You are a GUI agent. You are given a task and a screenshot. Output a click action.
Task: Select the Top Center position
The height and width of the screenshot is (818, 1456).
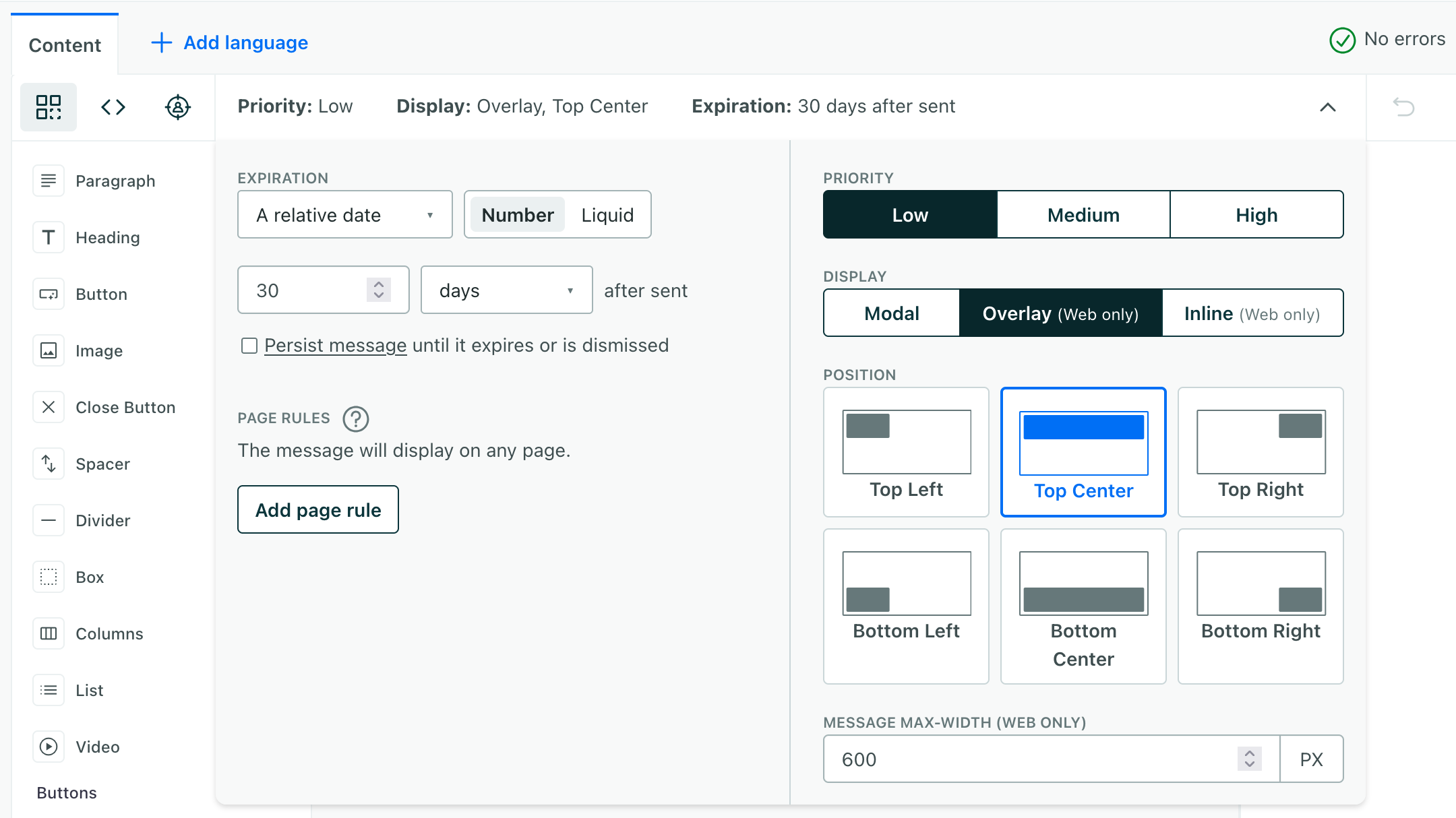[1083, 452]
